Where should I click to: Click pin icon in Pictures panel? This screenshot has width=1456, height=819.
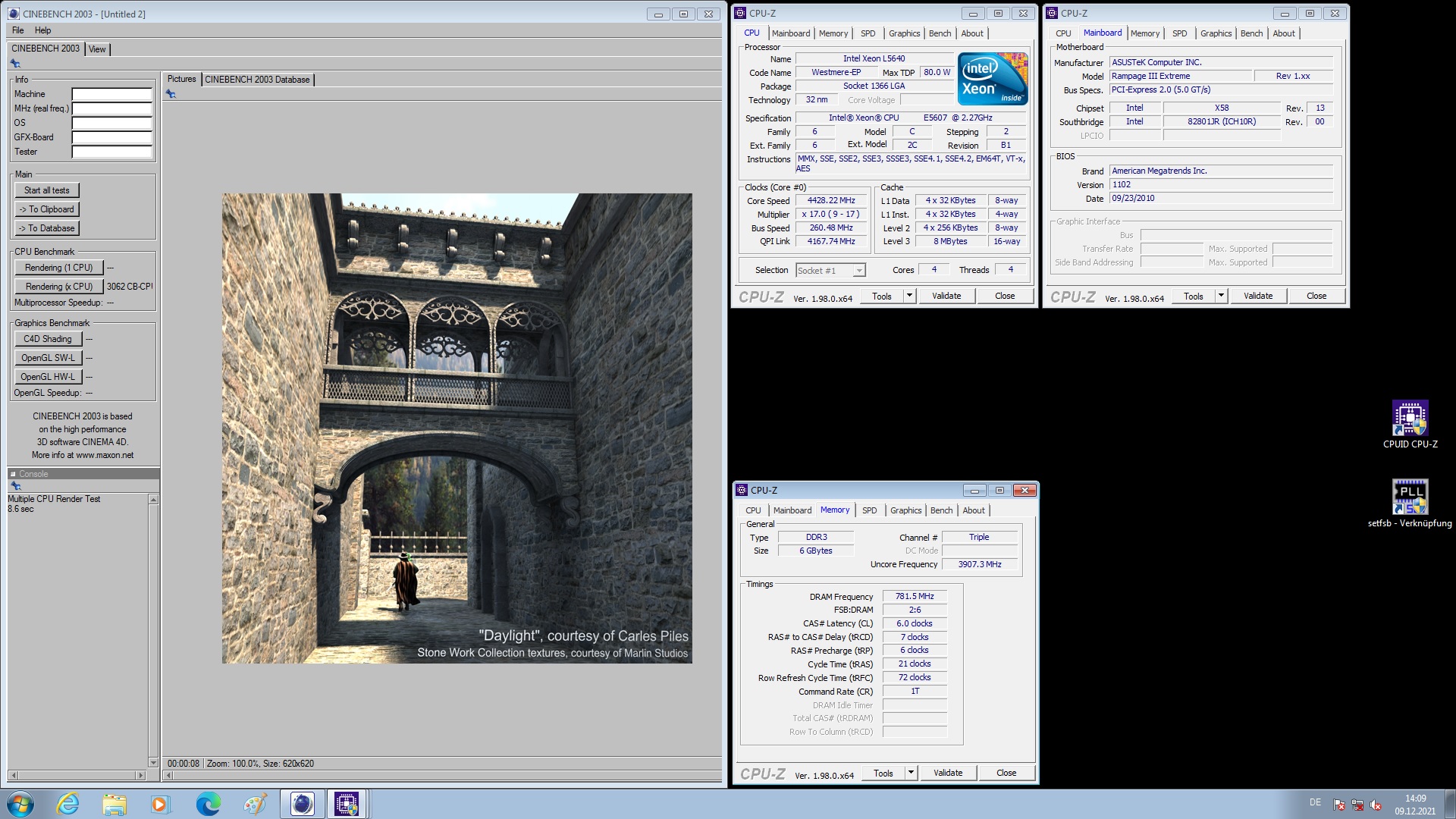(171, 94)
